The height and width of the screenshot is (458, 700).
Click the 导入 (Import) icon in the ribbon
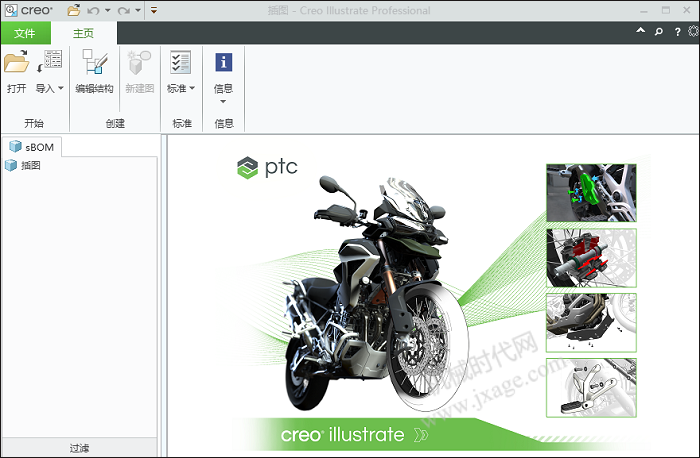49,62
